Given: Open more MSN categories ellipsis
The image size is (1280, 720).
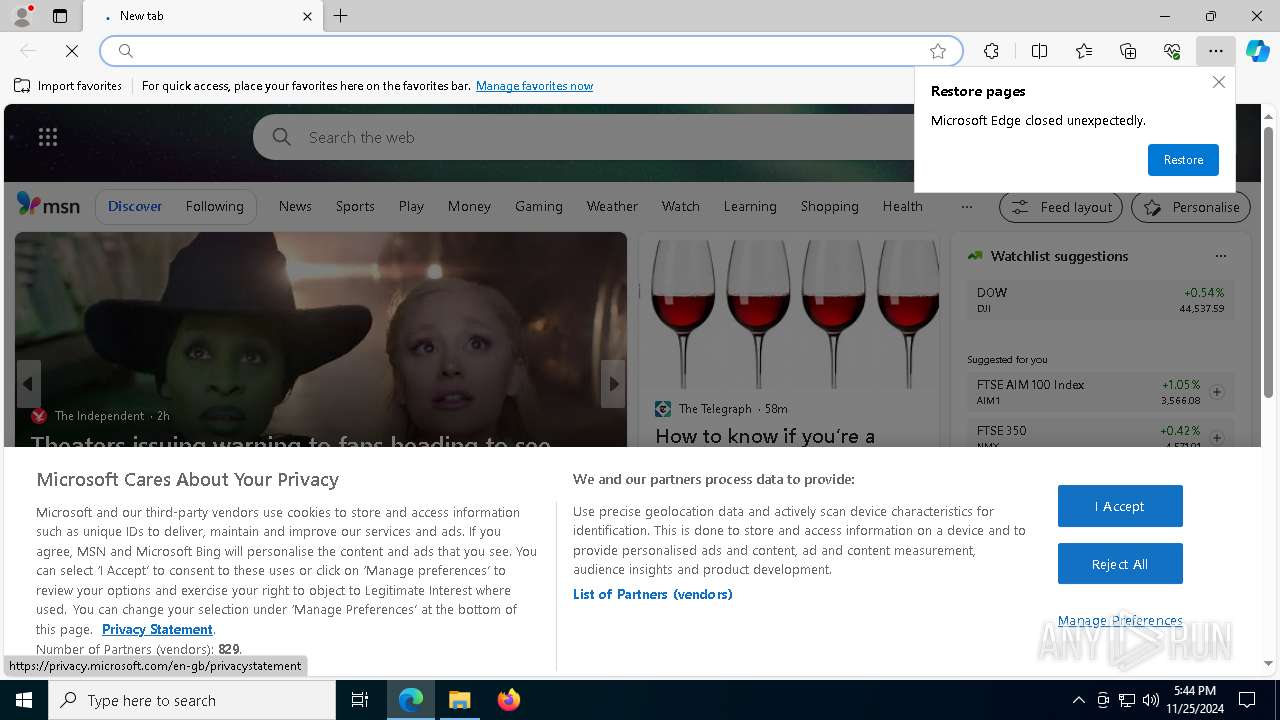Looking at the screenshot, I should pos(966,206).
